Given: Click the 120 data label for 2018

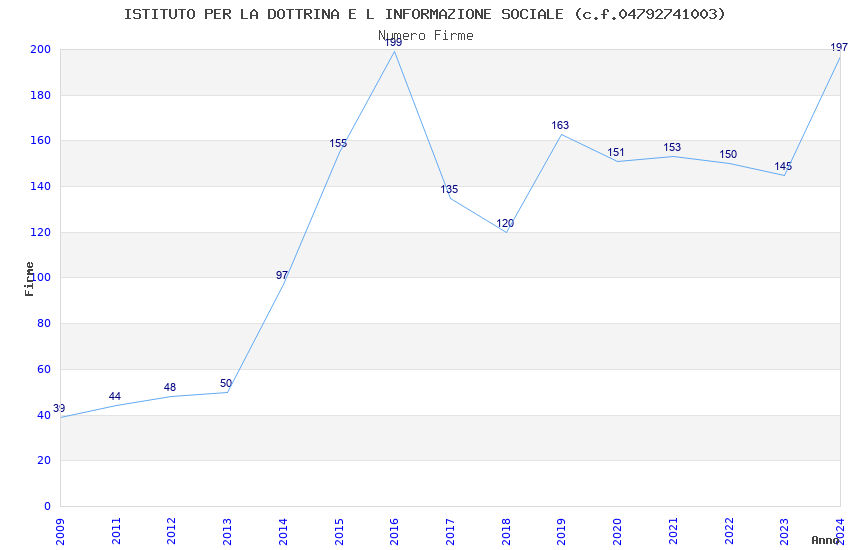Looking at the screenshot, I should click(x=505, y=223).
